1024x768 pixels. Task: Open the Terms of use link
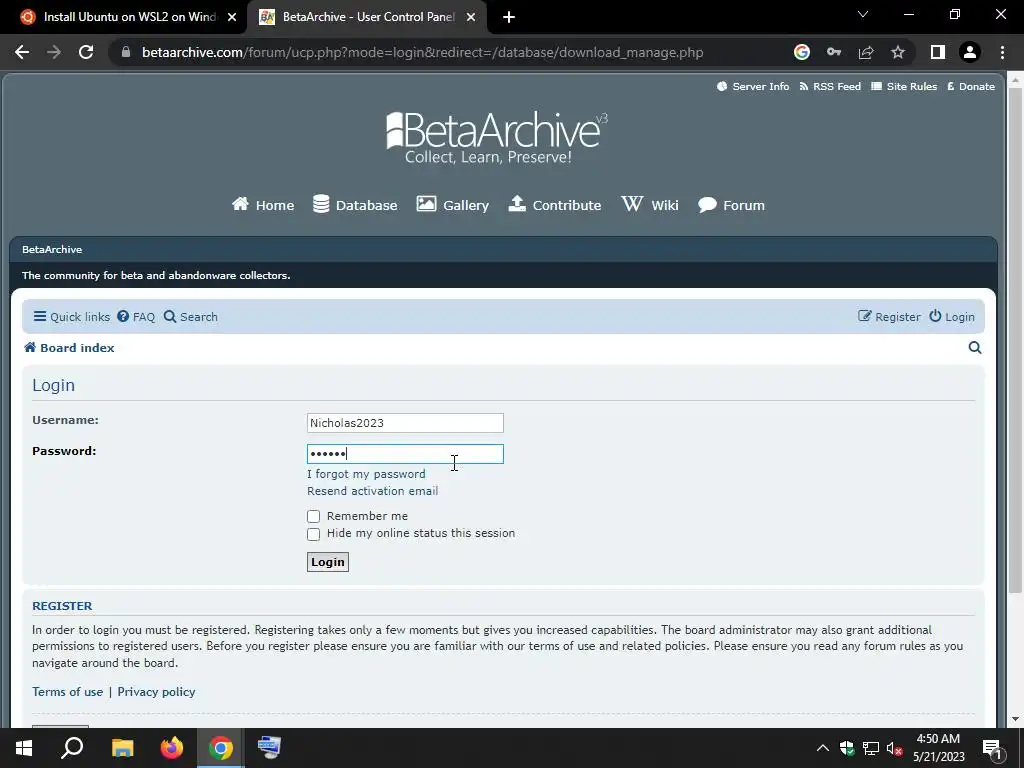[67, 692]
